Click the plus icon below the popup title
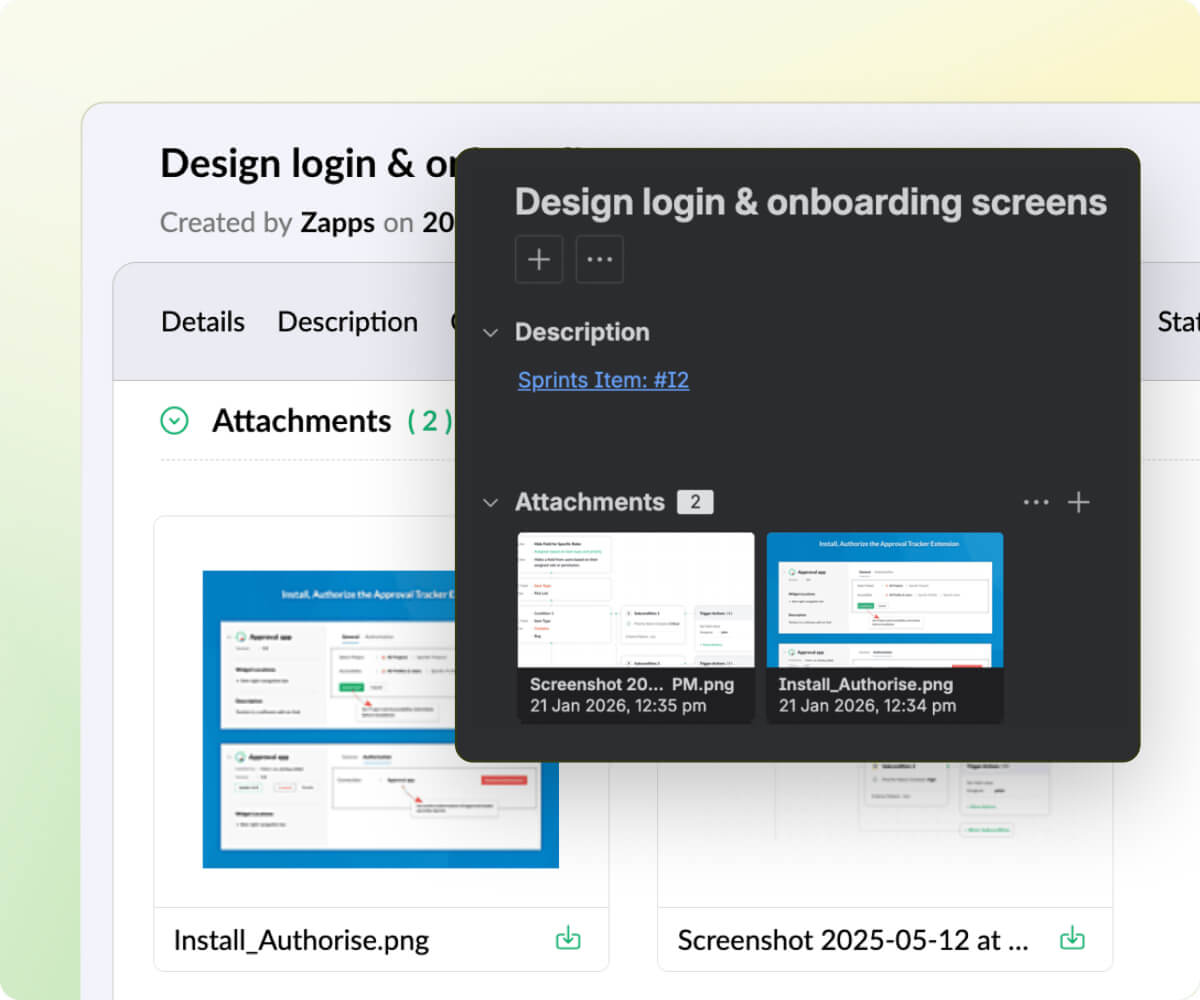Screen dimensions: 1200x1000 click(539, 259)
